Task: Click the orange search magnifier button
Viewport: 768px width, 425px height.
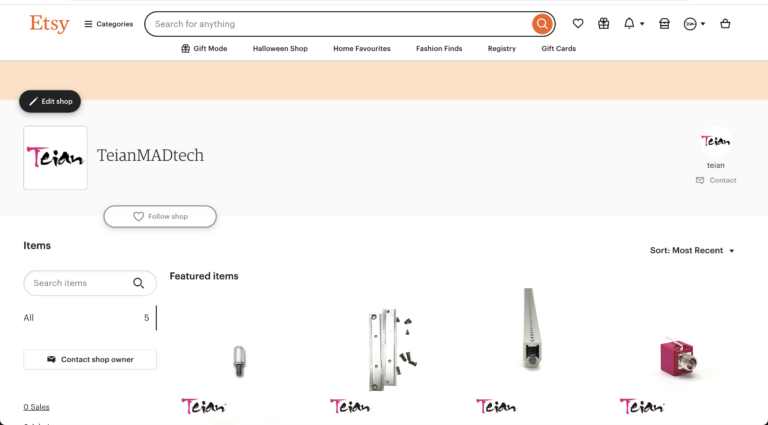Action: (x=542, y=24)
